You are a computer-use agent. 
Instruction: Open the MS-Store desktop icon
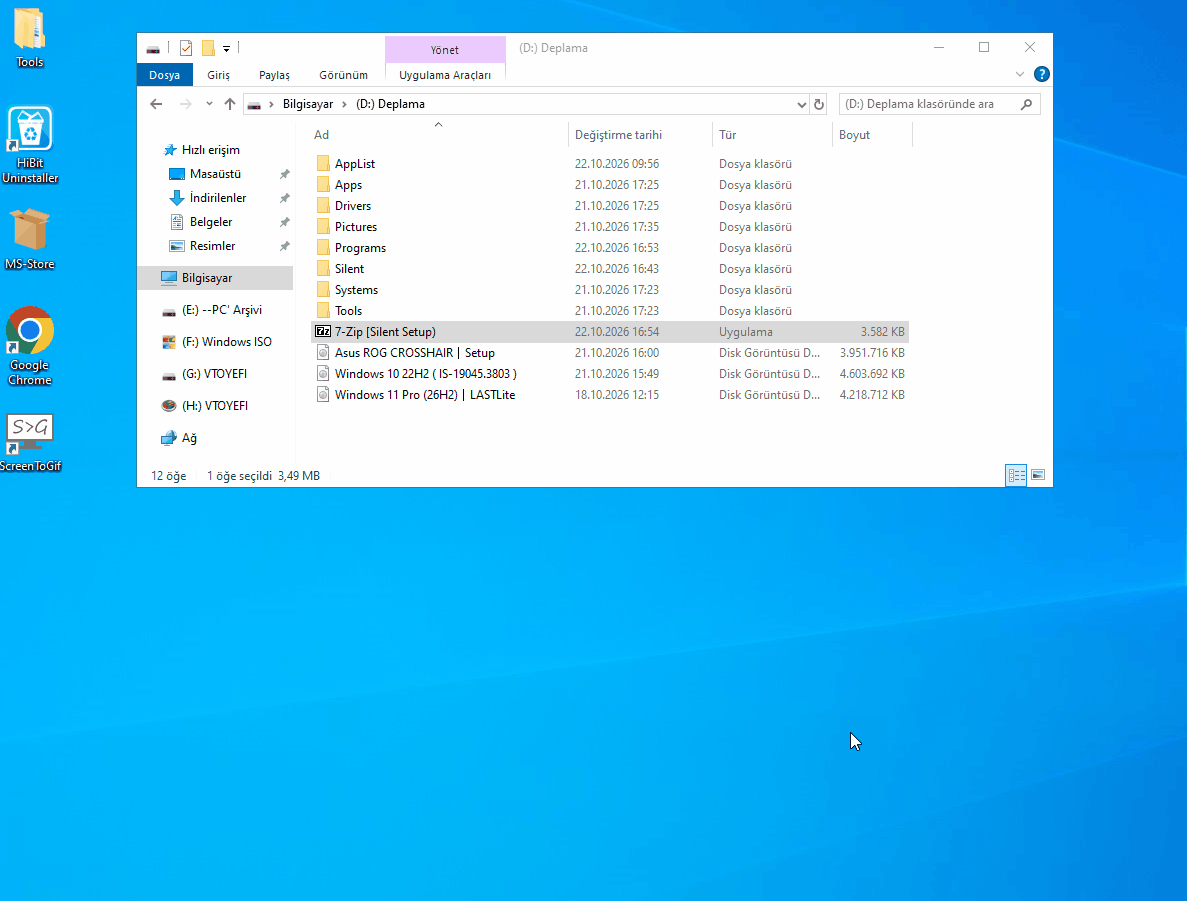pos(30,240)
